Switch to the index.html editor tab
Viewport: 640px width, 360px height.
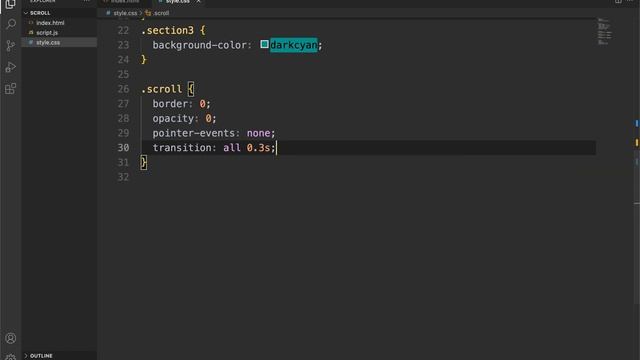[125, 2]
